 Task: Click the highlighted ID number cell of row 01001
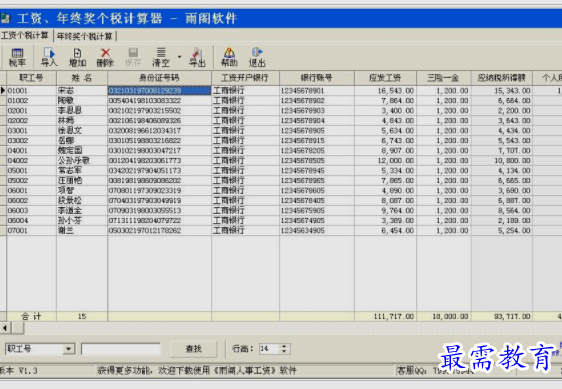click(x=159, y=91)
